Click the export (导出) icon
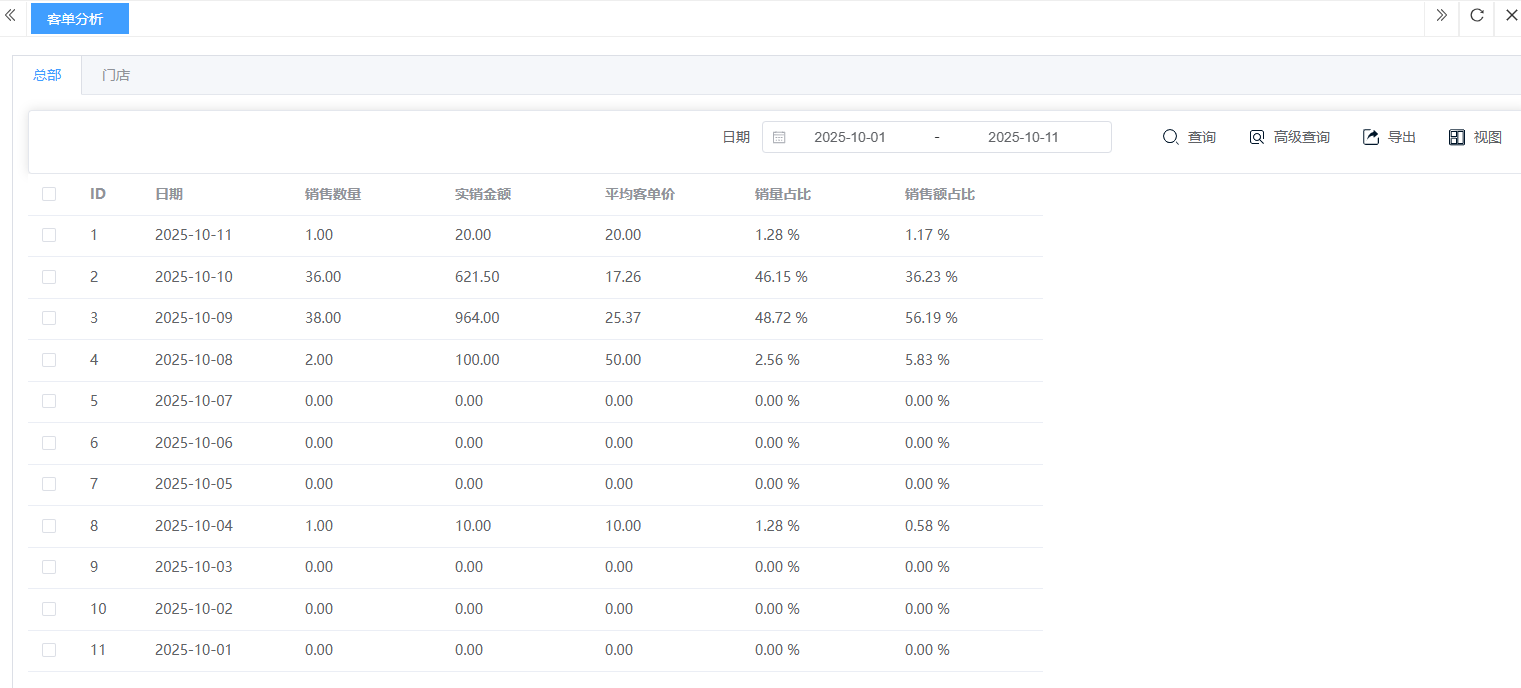The image size is (1521, 688). [x=1371, y=137]
